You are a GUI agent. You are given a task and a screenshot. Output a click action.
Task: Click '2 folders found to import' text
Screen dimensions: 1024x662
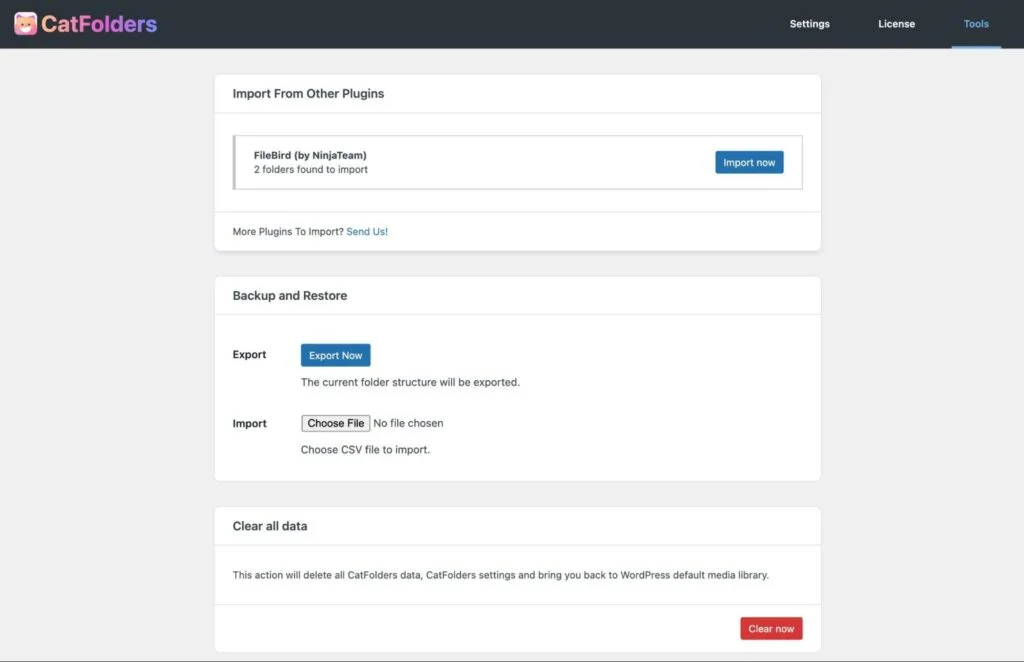[x=311, y=170]
